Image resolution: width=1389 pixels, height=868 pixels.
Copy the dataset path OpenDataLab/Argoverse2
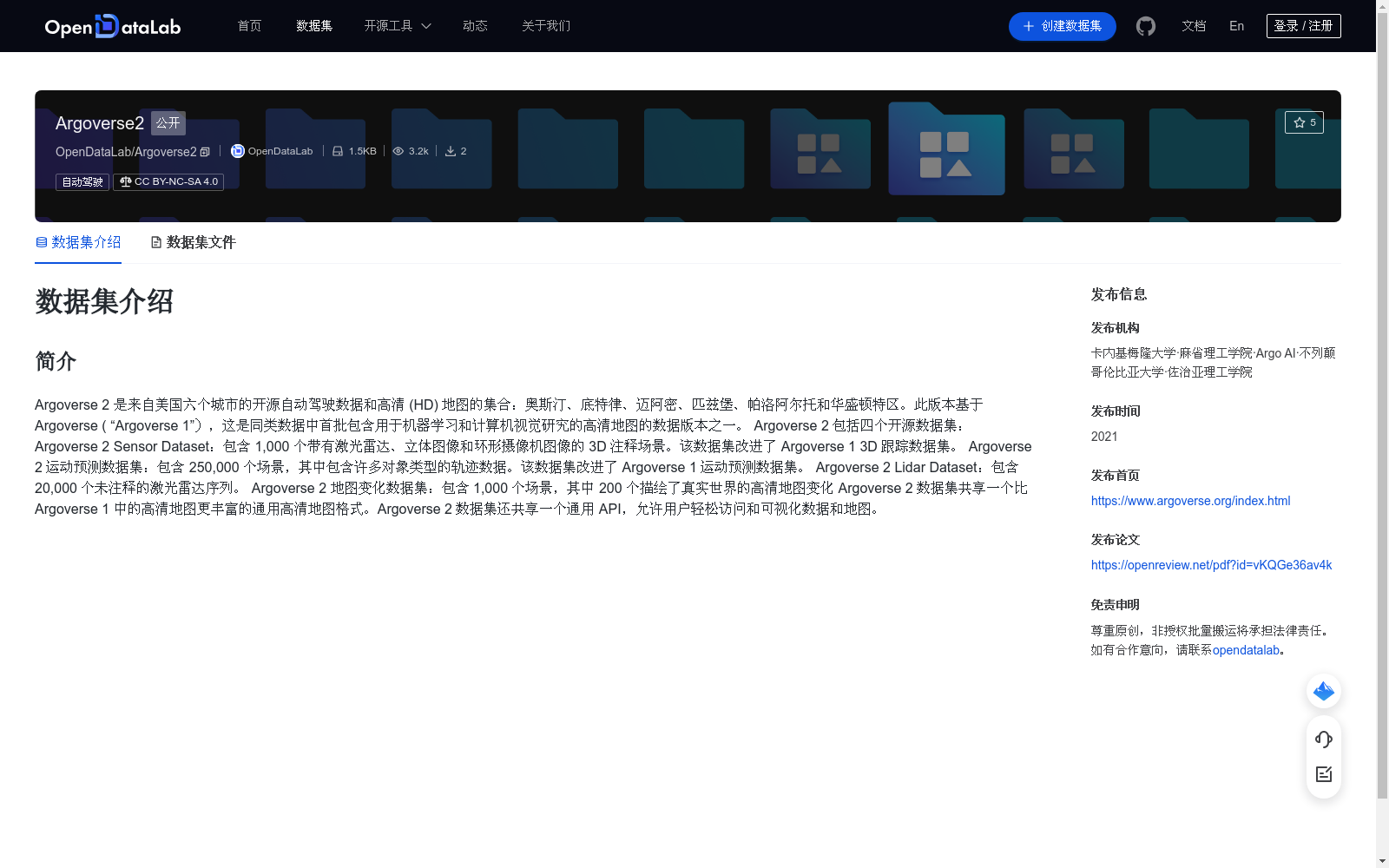(204, 151)
